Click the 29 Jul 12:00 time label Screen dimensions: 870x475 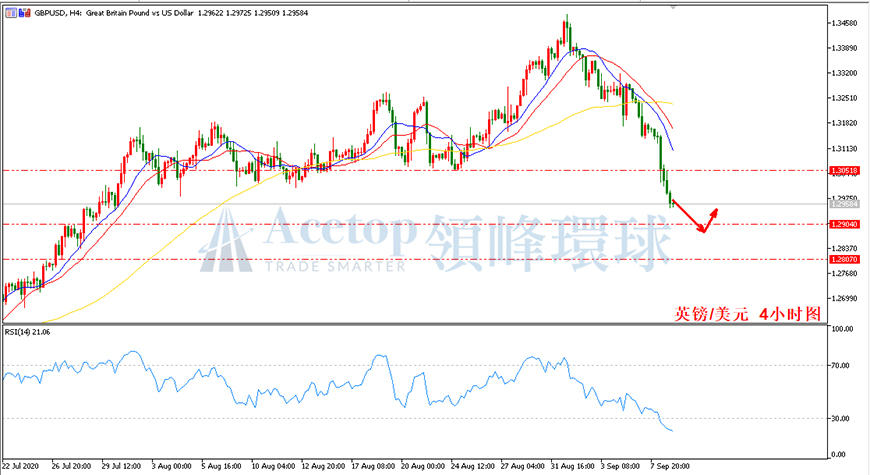point(121,466)
